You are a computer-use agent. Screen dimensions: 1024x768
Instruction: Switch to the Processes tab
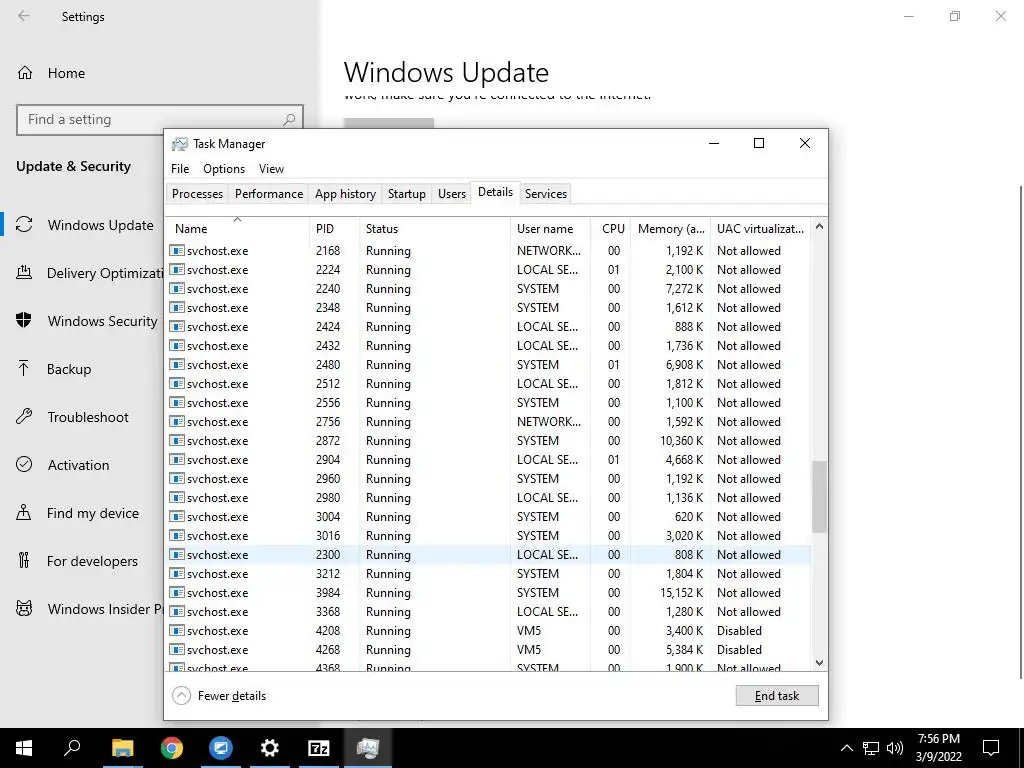[197, 193]
